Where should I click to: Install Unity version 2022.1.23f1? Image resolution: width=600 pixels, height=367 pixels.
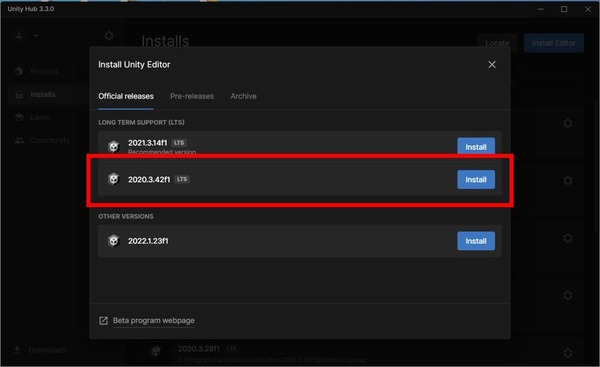[476, 241]
